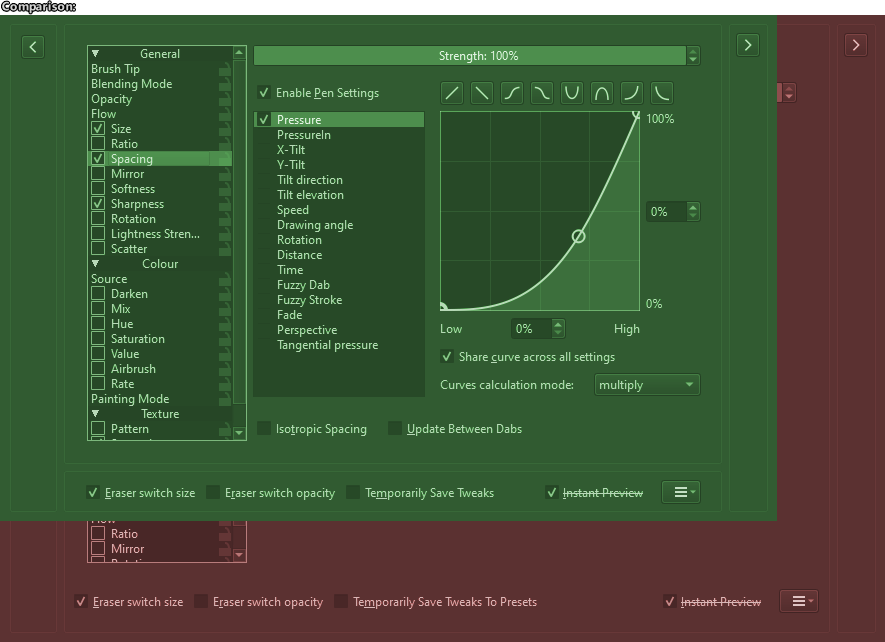Choose the S-shape curve preset
The height and width of the screenshot is (642, 885).
(x=511, y=93)
